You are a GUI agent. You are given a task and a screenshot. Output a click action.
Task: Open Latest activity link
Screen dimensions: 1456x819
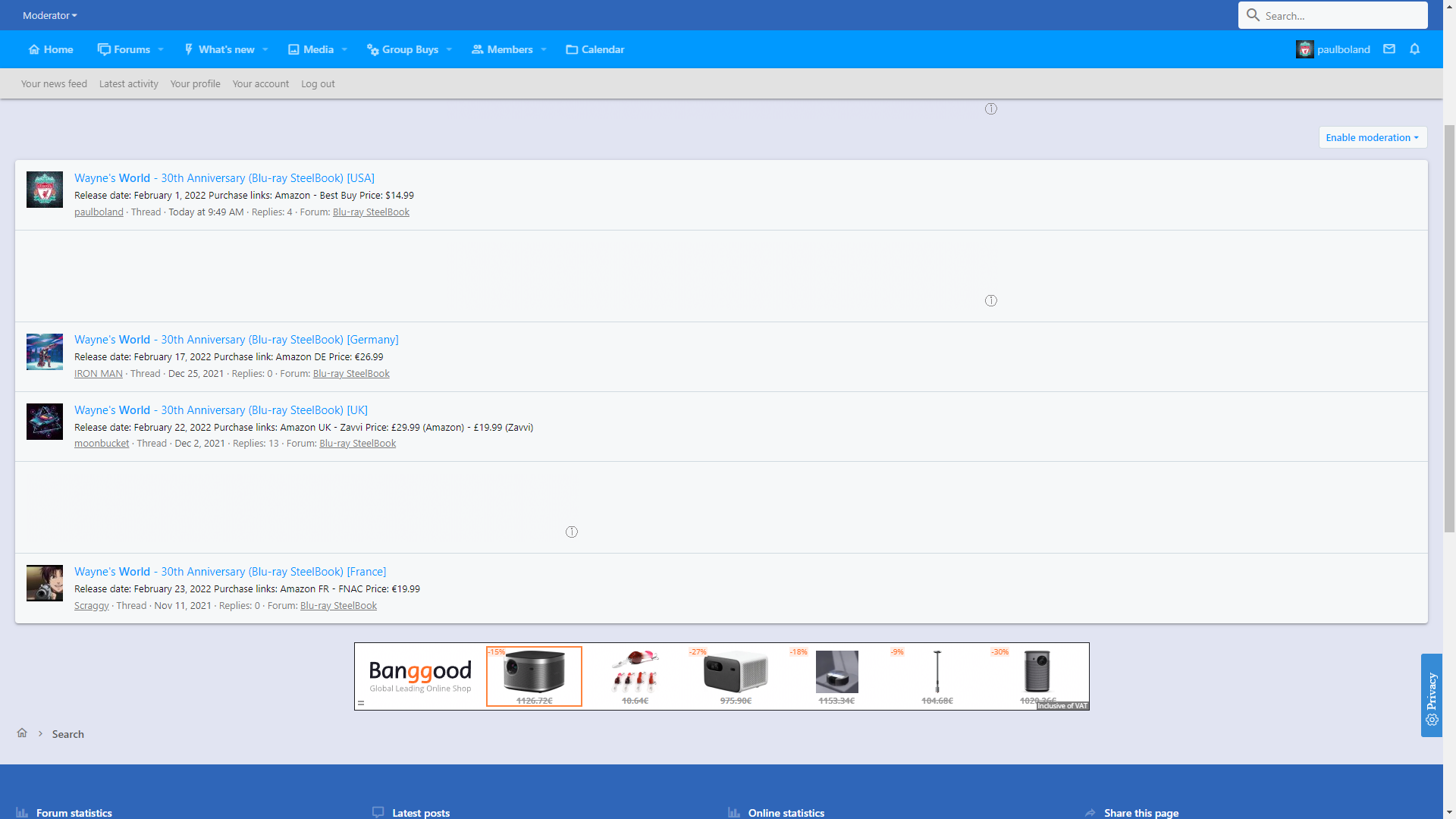click(129, 83)
